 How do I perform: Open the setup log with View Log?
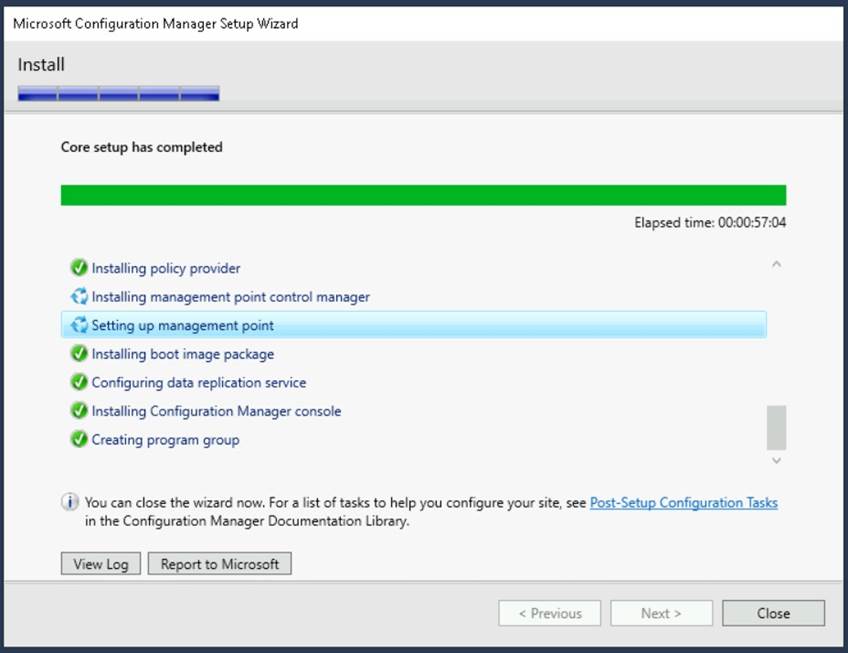coord(101,564)
